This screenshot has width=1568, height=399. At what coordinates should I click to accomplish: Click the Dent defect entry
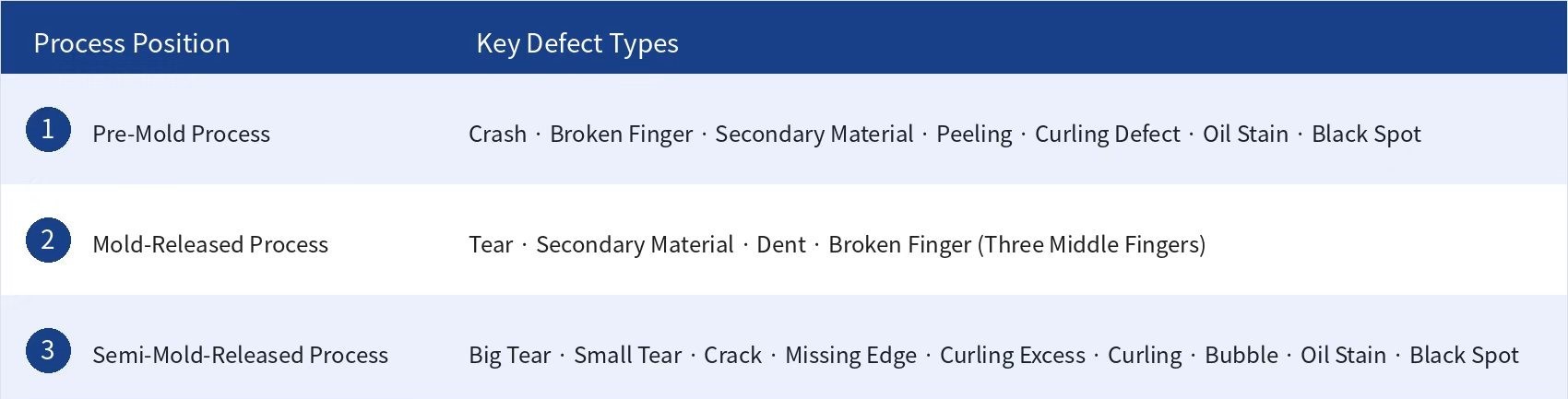tap(781, 244)
